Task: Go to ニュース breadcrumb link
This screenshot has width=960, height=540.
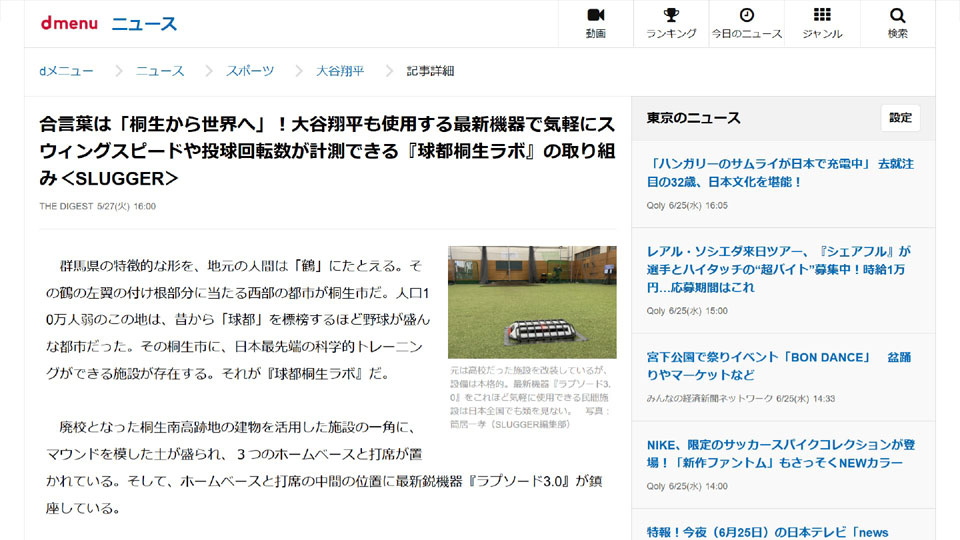Action: (160, 71)
